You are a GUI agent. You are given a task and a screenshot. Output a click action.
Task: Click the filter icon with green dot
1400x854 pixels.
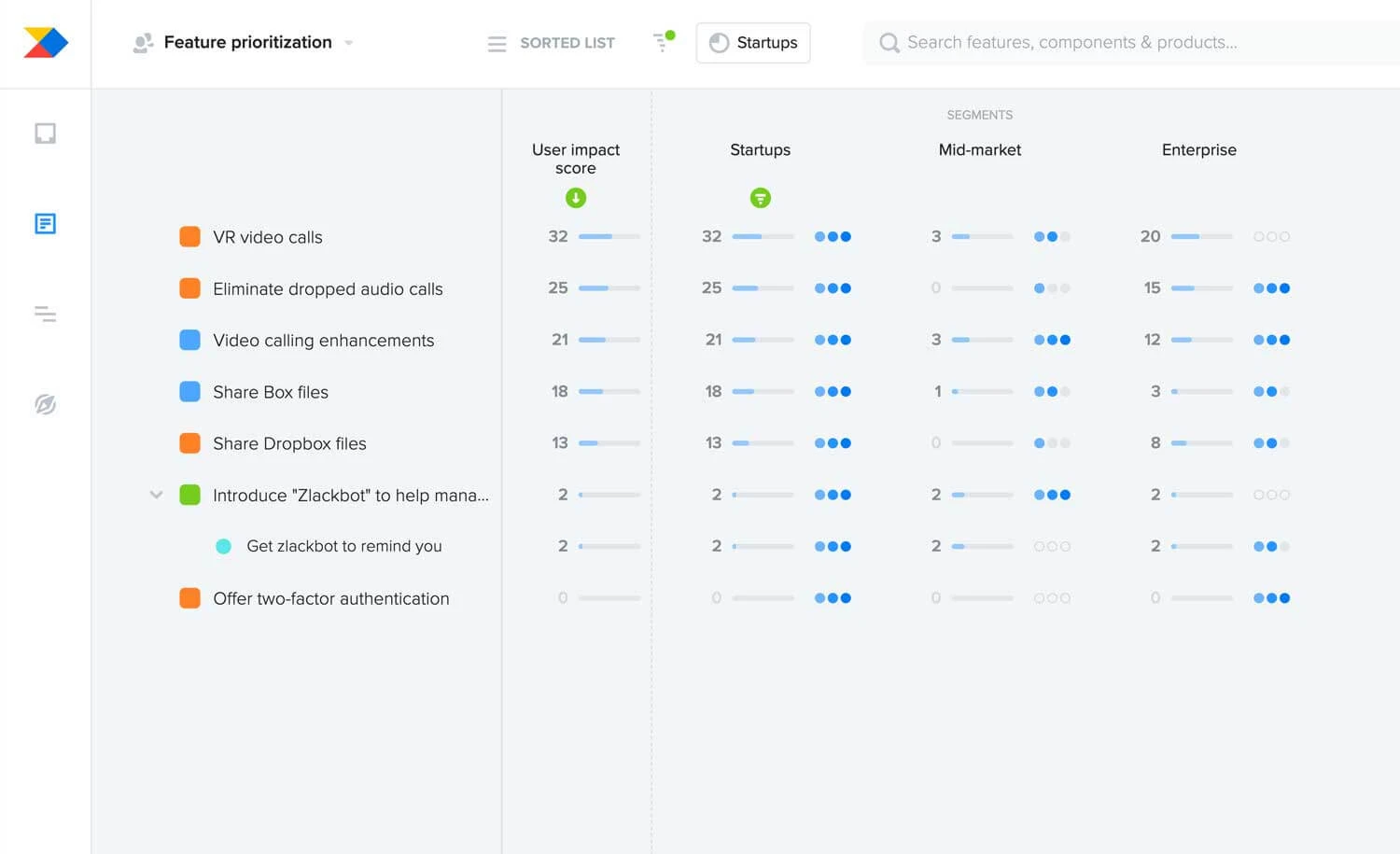coord(663,42)
